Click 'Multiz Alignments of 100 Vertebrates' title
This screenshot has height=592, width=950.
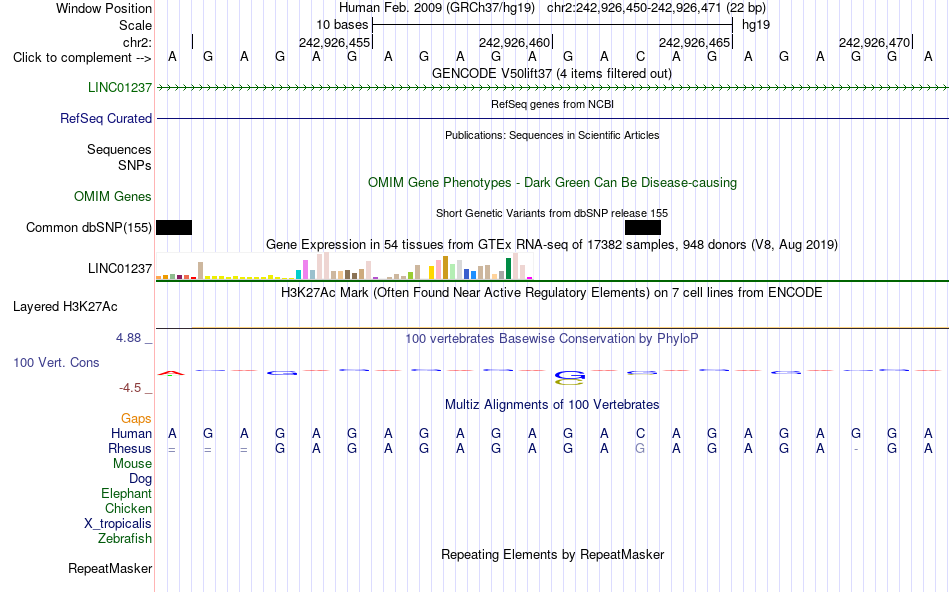coord(552,405)
